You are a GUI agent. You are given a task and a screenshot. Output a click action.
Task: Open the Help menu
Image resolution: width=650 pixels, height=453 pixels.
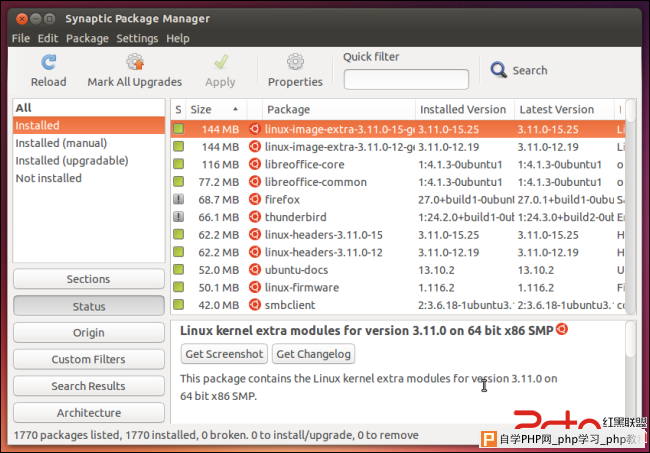178,39
